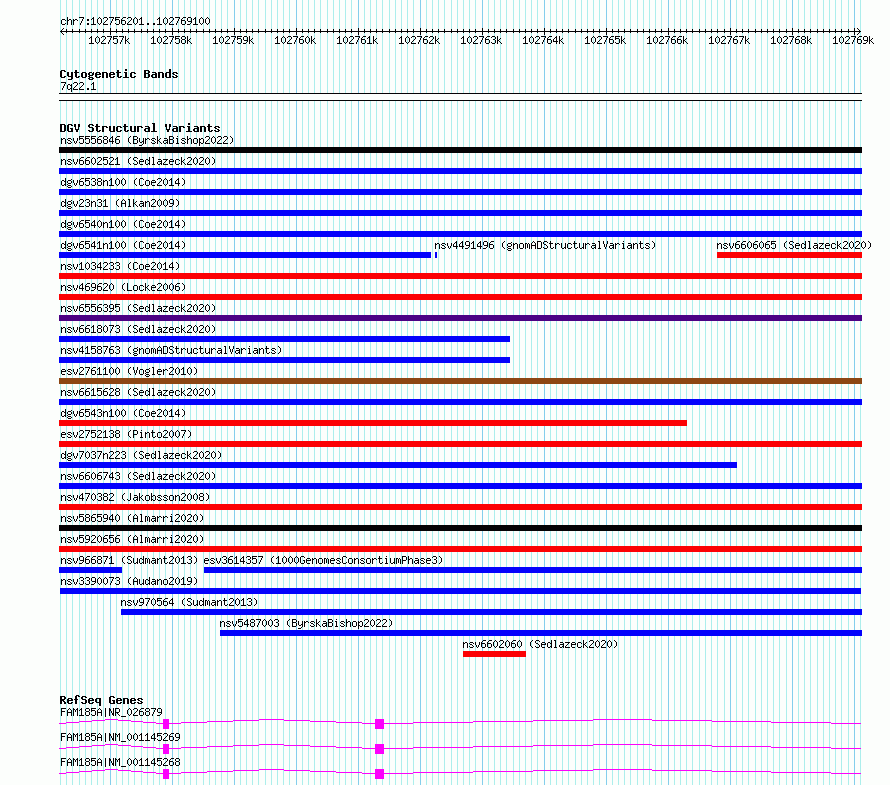Click the nsv5487003 (ByrskaBishop2022) label
Screen dimensions: 890x785
(306, 623)
